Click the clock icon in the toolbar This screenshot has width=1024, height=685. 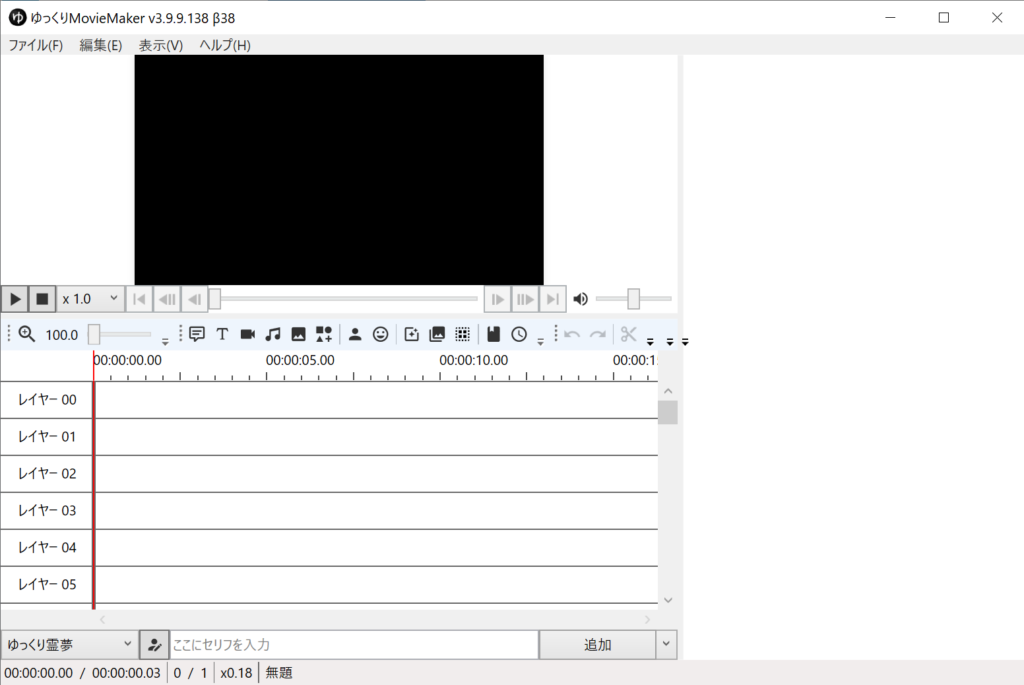(x=519, y=334)
